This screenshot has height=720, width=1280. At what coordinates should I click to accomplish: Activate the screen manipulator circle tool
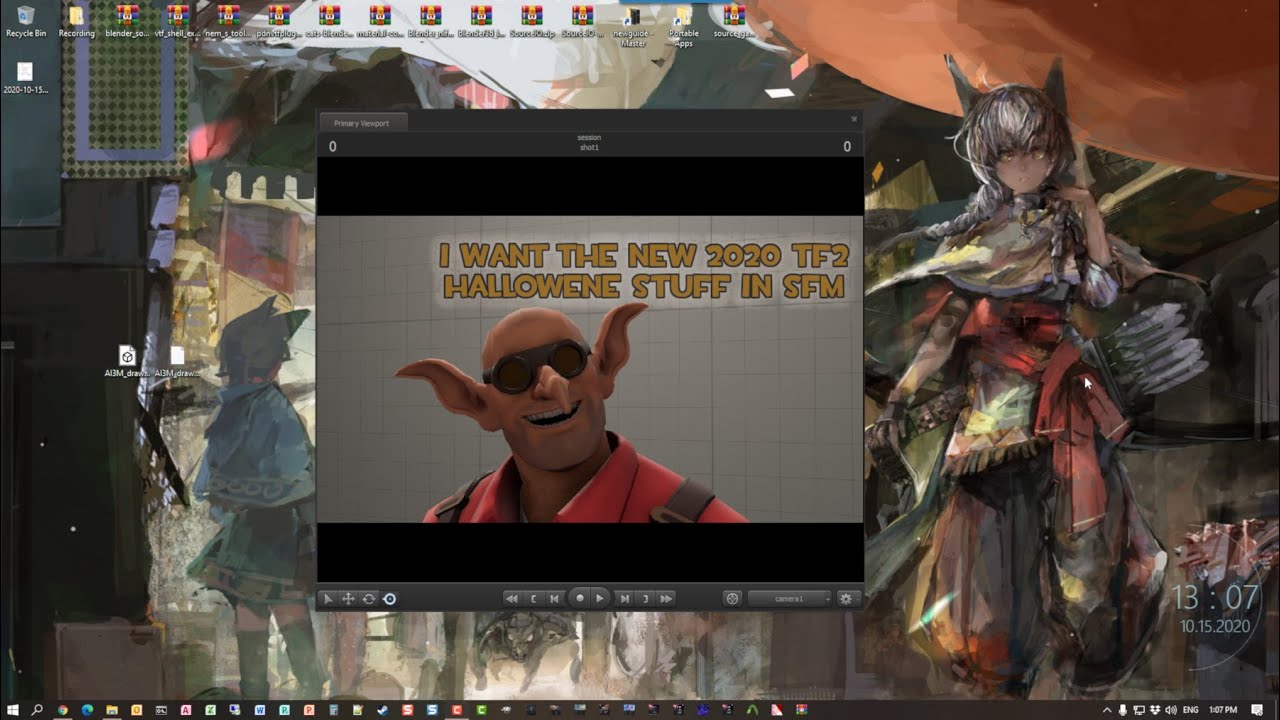pos(390,599)
